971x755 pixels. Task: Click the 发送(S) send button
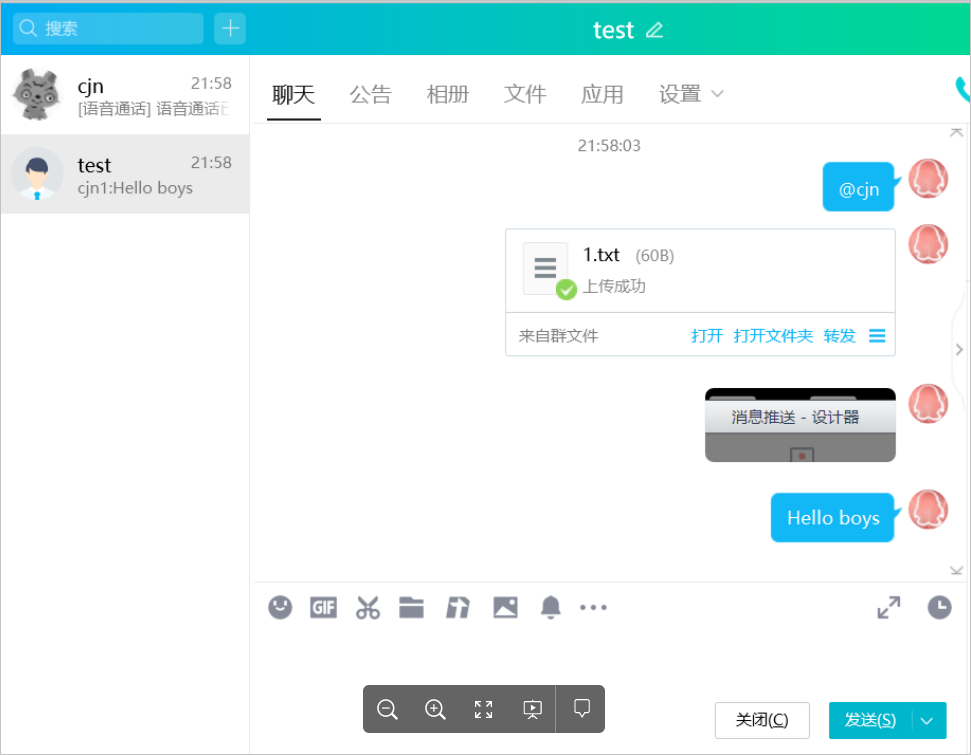point(870,720)
